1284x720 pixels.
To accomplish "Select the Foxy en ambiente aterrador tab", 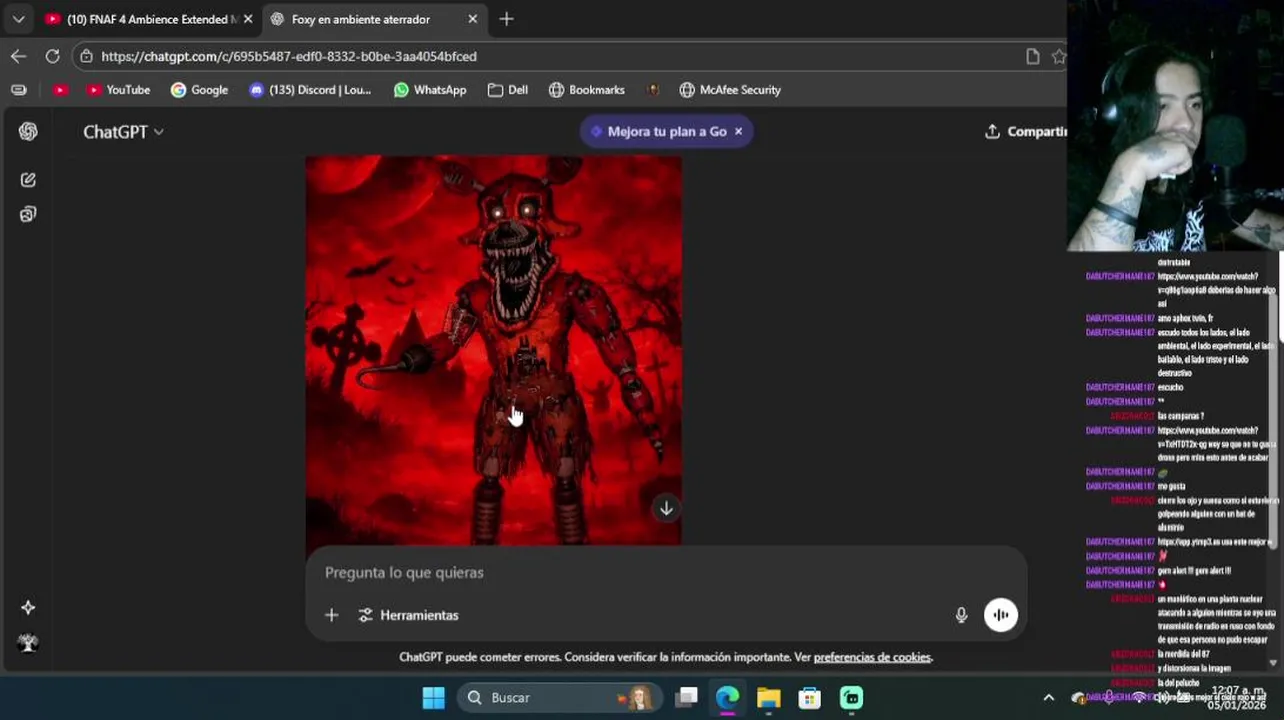I will click(360, 19).
